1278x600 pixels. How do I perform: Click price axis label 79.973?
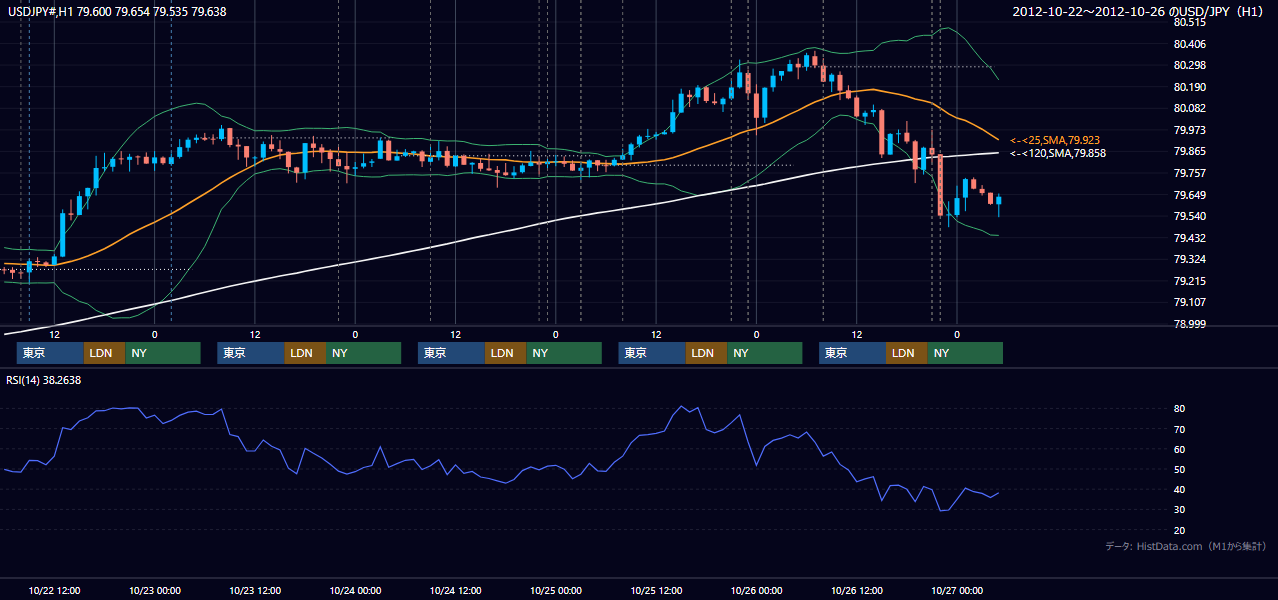1191,130
